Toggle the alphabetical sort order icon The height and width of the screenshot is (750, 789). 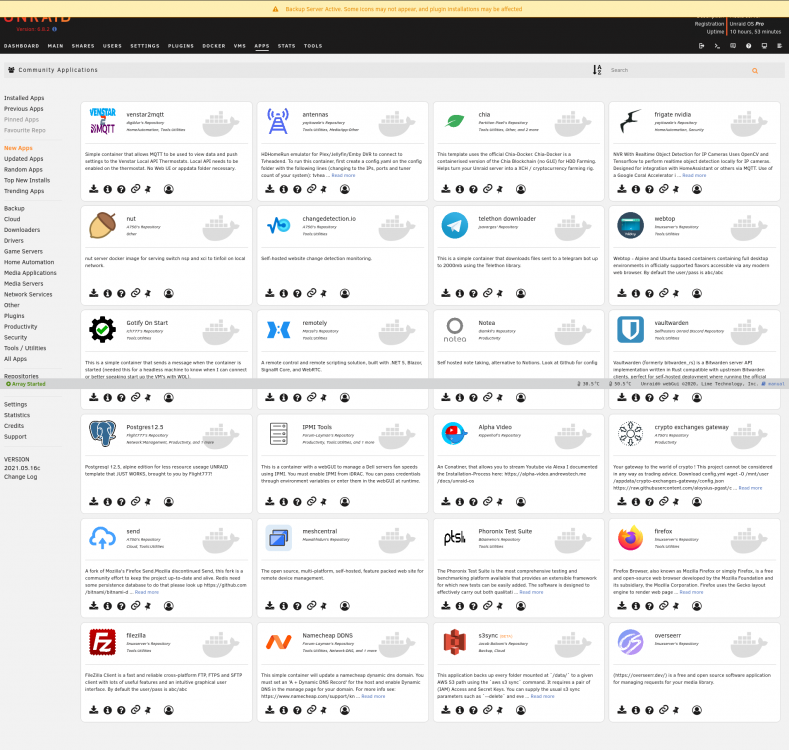pos(597,70)
